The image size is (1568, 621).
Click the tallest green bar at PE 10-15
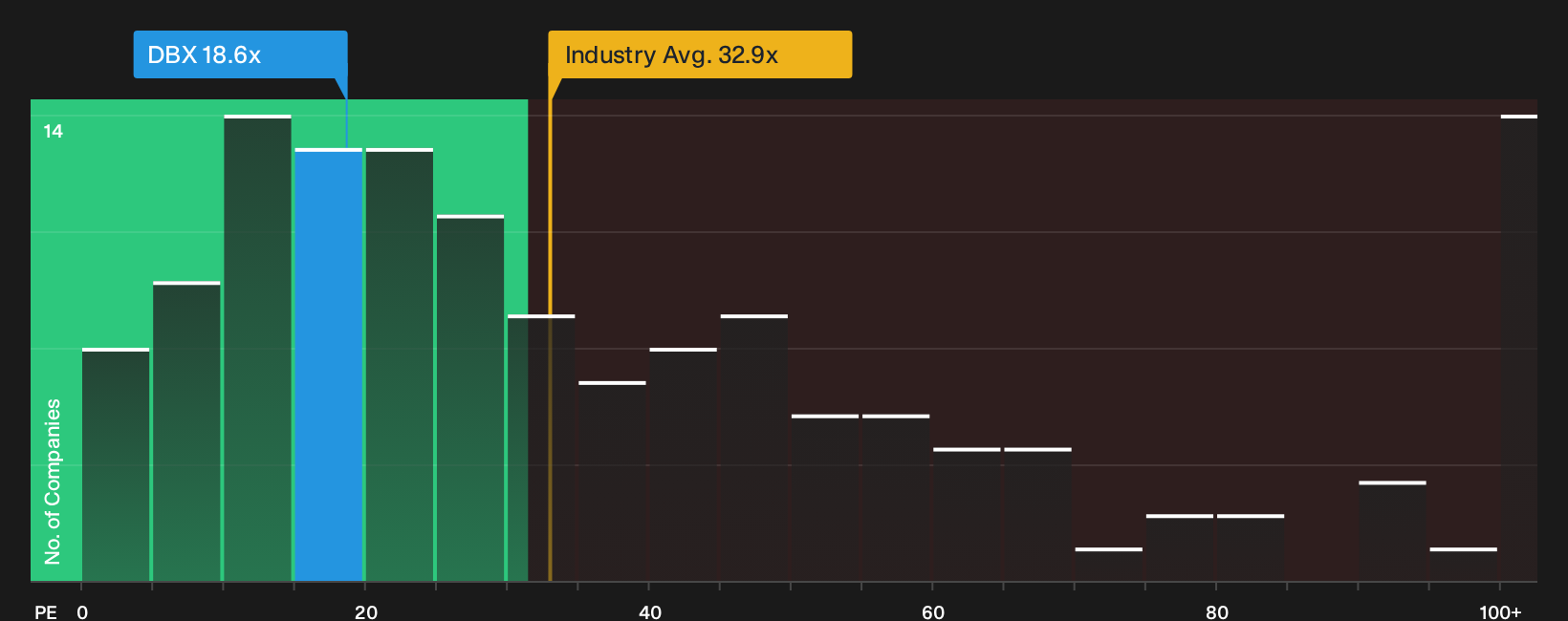click(x=257, y=349)
